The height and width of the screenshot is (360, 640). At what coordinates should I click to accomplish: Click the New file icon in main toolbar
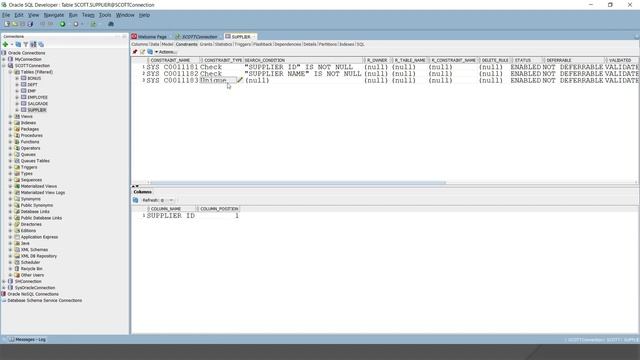(7, 24)
